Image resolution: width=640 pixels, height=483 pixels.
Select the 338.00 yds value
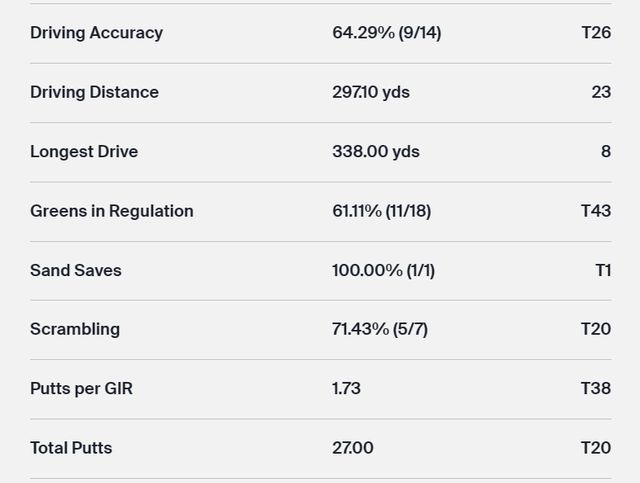375,152
